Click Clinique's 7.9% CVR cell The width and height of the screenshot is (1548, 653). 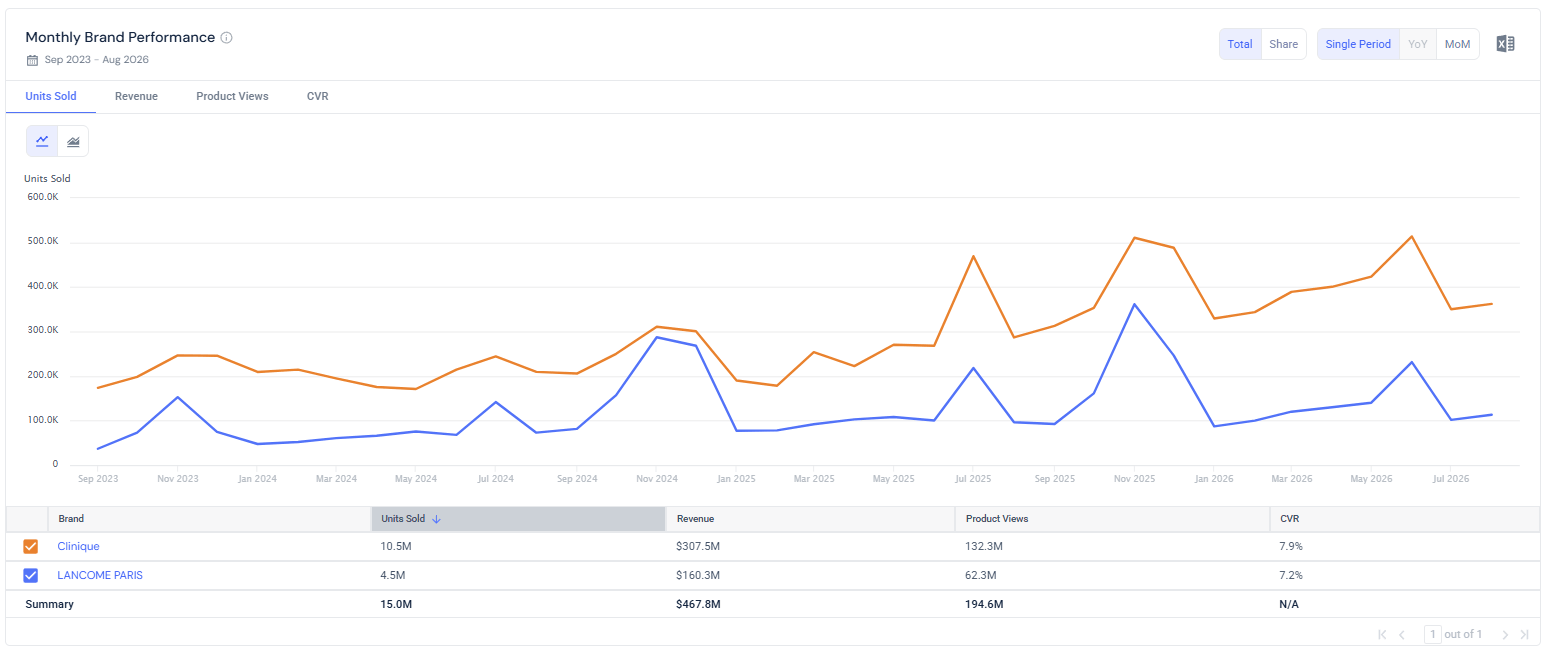pos(1291,546)
